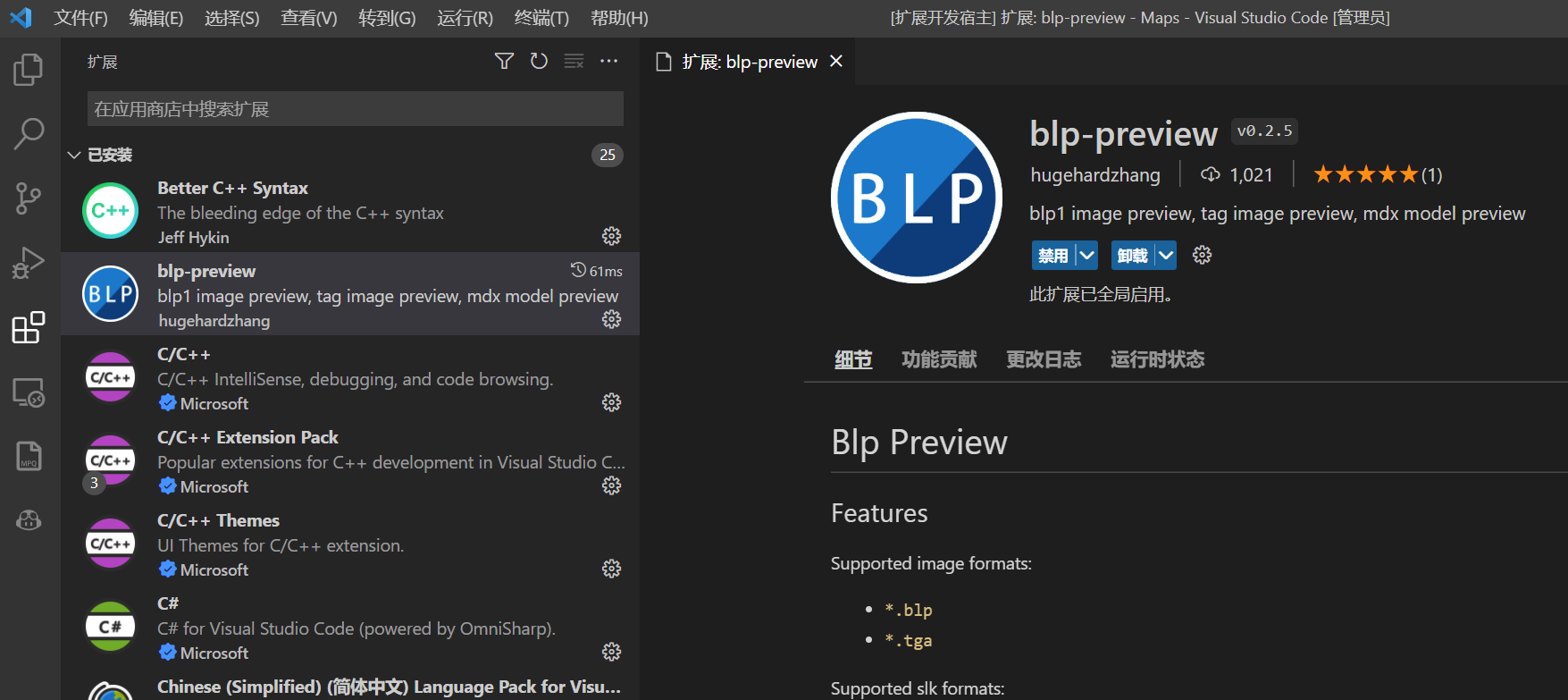This screenshot has width=1568, height=700.
Task: Click the 在应用商店中搜索扩展 search box
Action: tap(356, 109)
